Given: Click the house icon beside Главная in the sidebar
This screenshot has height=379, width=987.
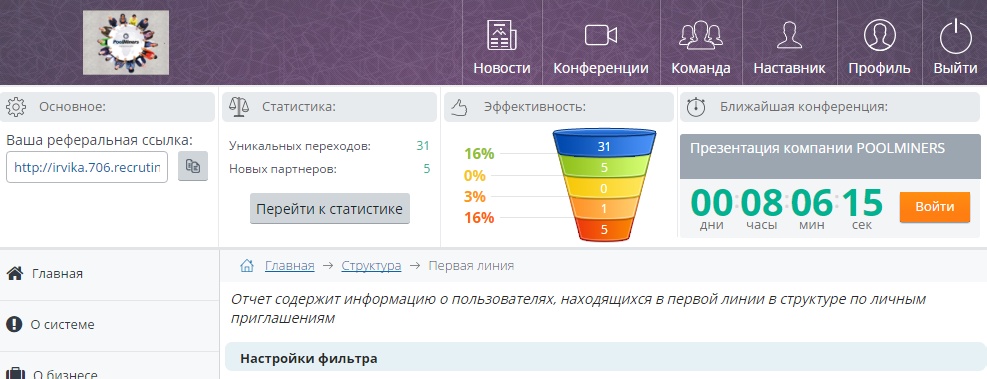Looking at the screenshot, I should pyautogui.click(x=14, y=273).
